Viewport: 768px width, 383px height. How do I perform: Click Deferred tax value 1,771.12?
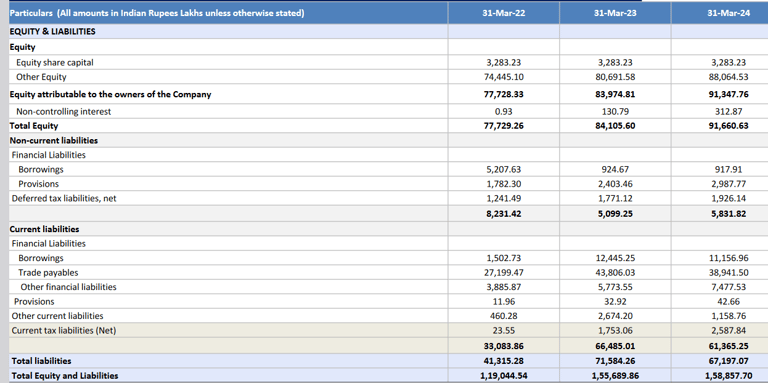pyautogui.click(x=615, y=198)
